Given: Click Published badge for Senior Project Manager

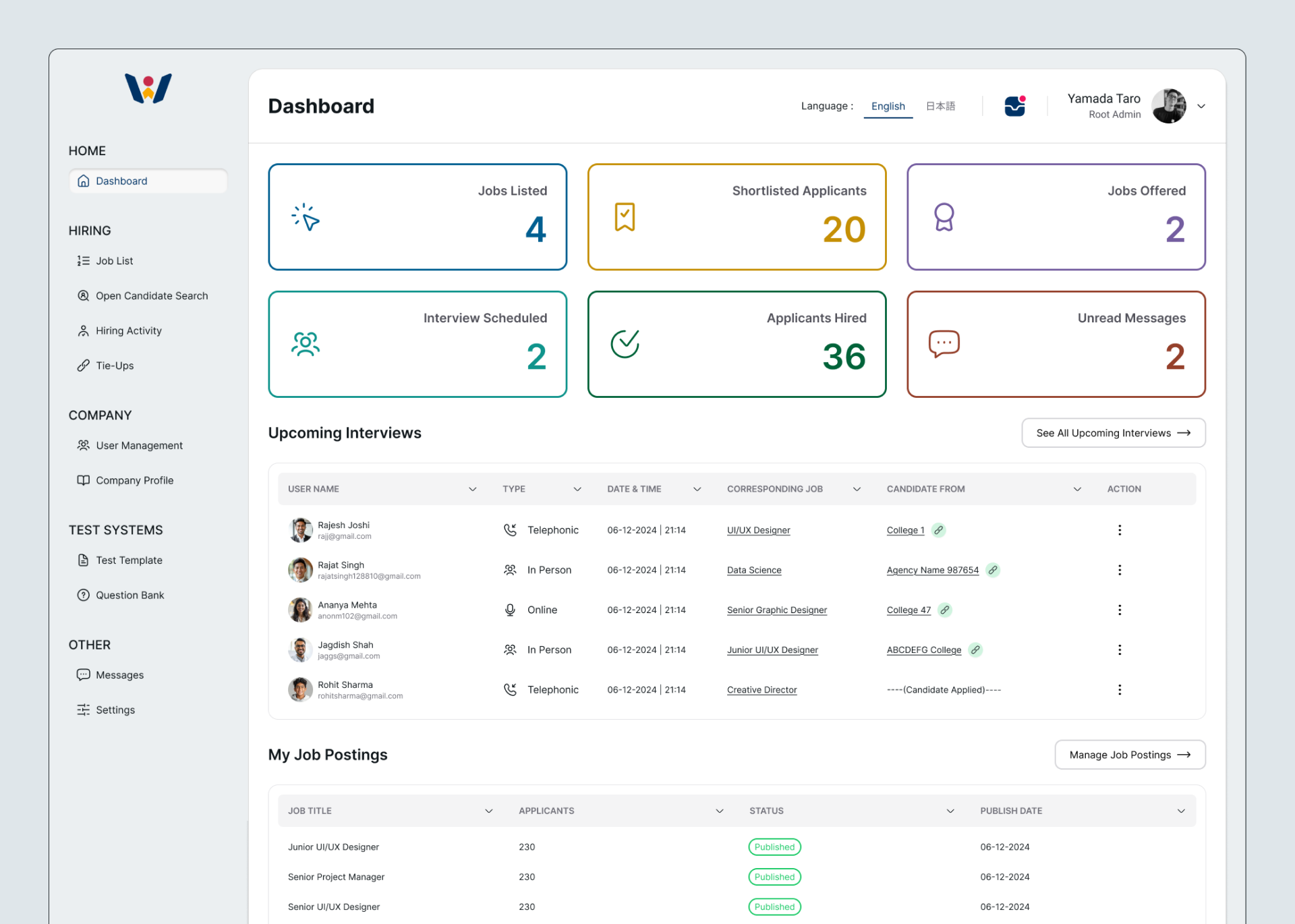Looking at the screenshot, I should click(775, 877).
